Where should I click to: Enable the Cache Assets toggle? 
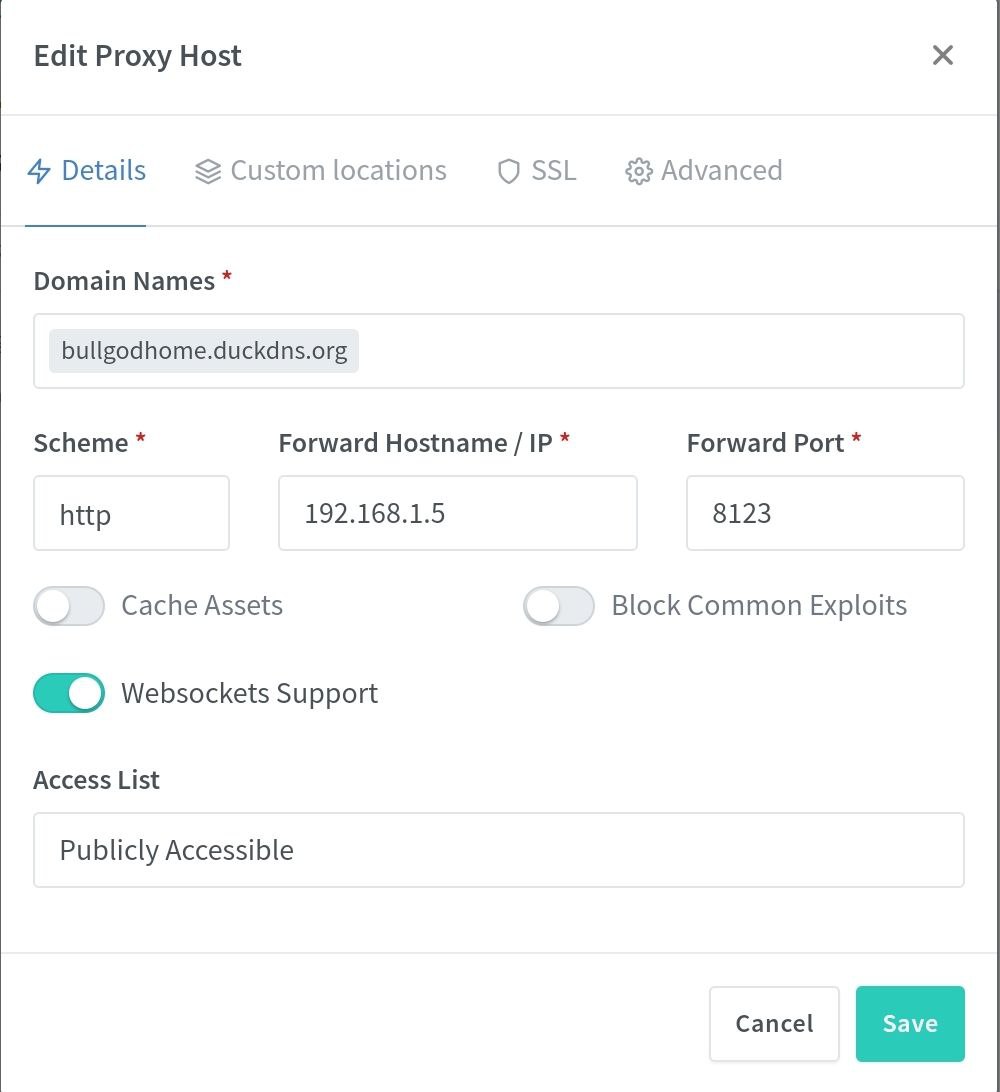[69, 606]
